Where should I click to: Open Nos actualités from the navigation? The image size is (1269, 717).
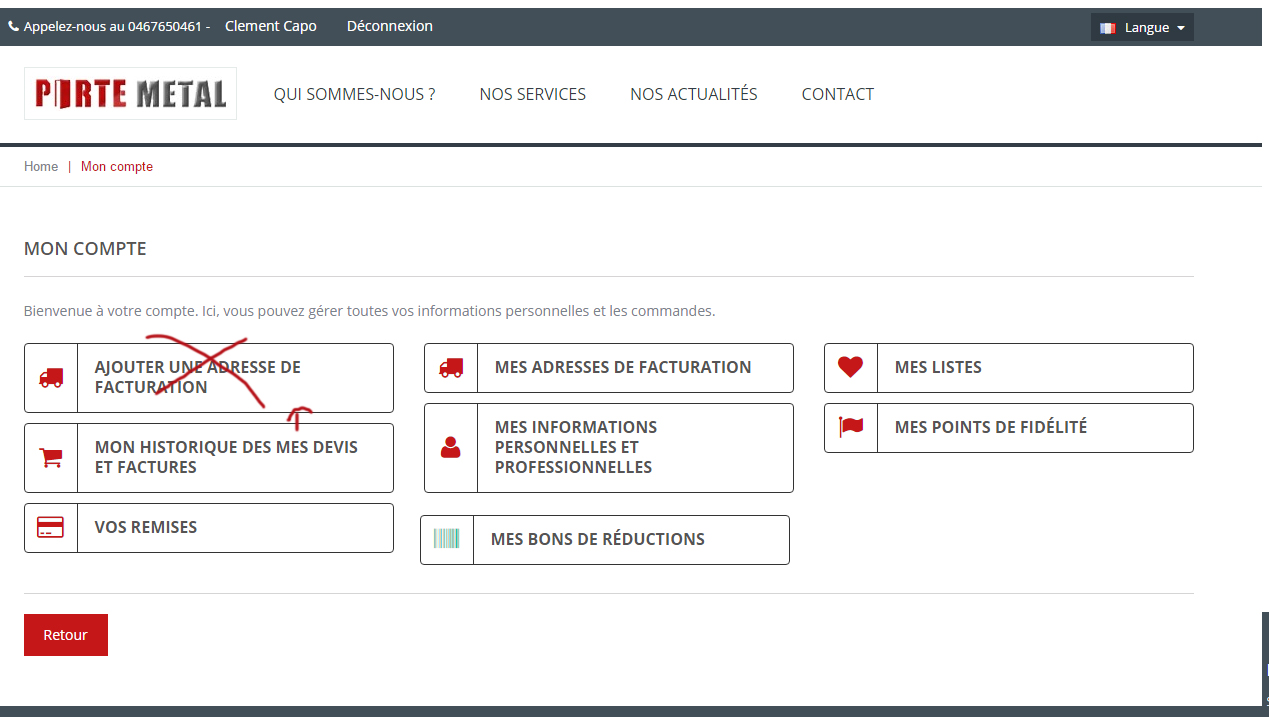[694, 94]
